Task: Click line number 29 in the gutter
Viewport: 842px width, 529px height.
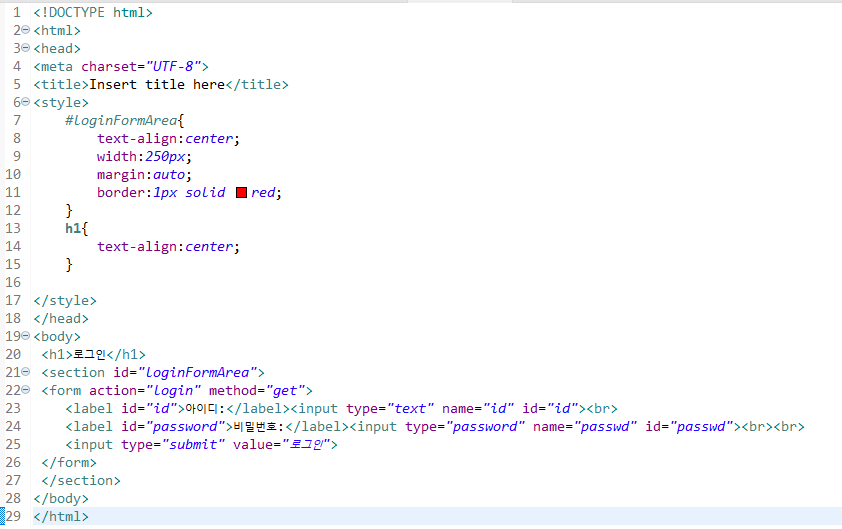Action: point(13,517)
